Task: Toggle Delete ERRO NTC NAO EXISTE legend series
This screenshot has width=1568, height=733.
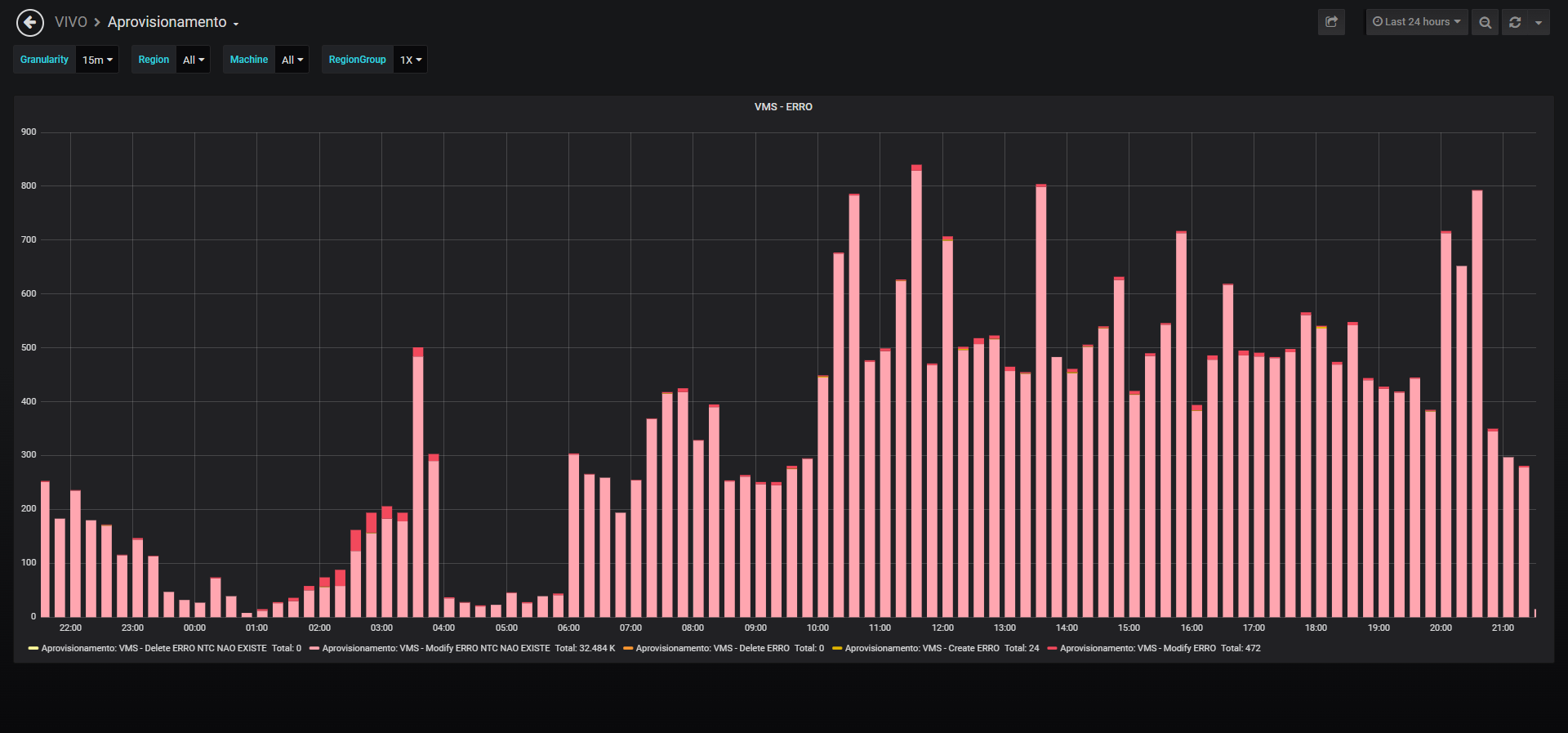Action: pyautogui.click(x=154, y=648)
